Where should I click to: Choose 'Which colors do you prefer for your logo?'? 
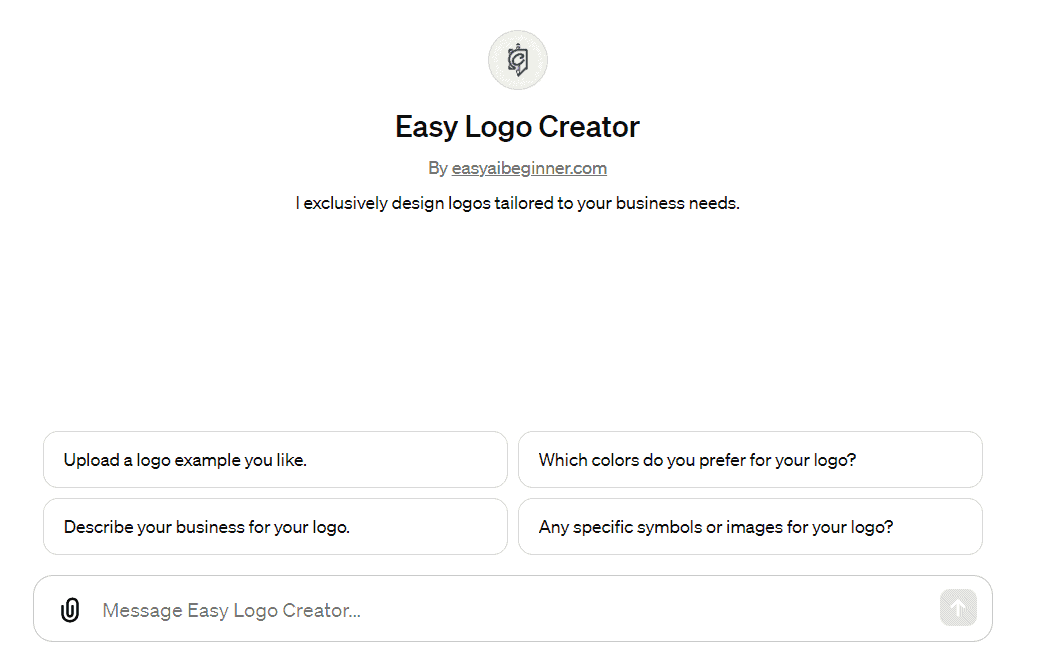tap(750, 459)
